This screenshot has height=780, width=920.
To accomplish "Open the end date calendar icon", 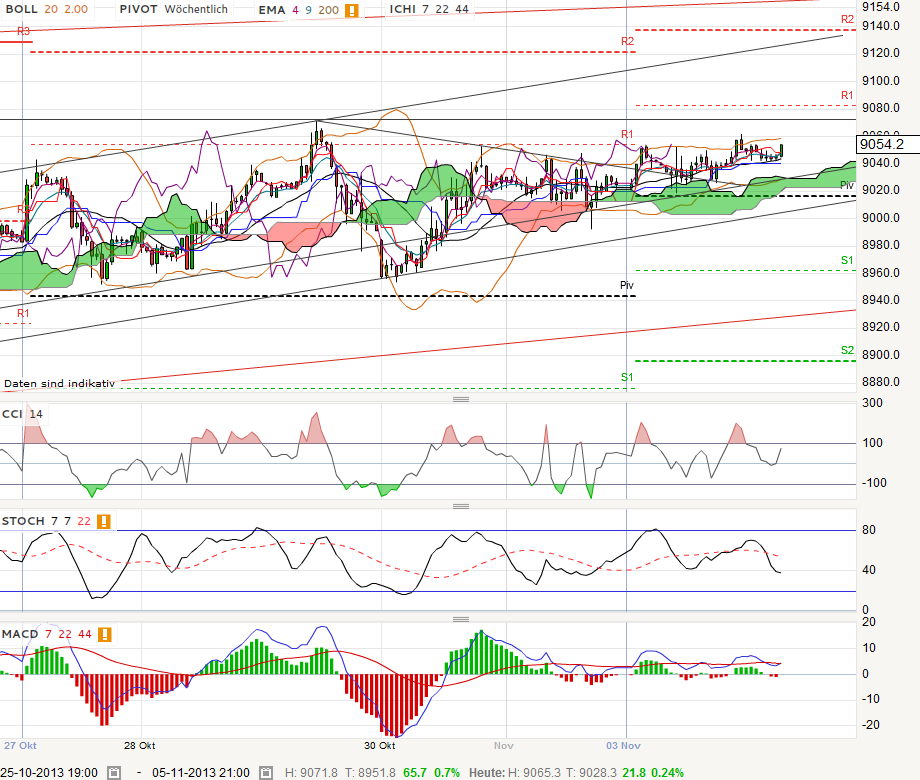I will click(x=266, y=772).
